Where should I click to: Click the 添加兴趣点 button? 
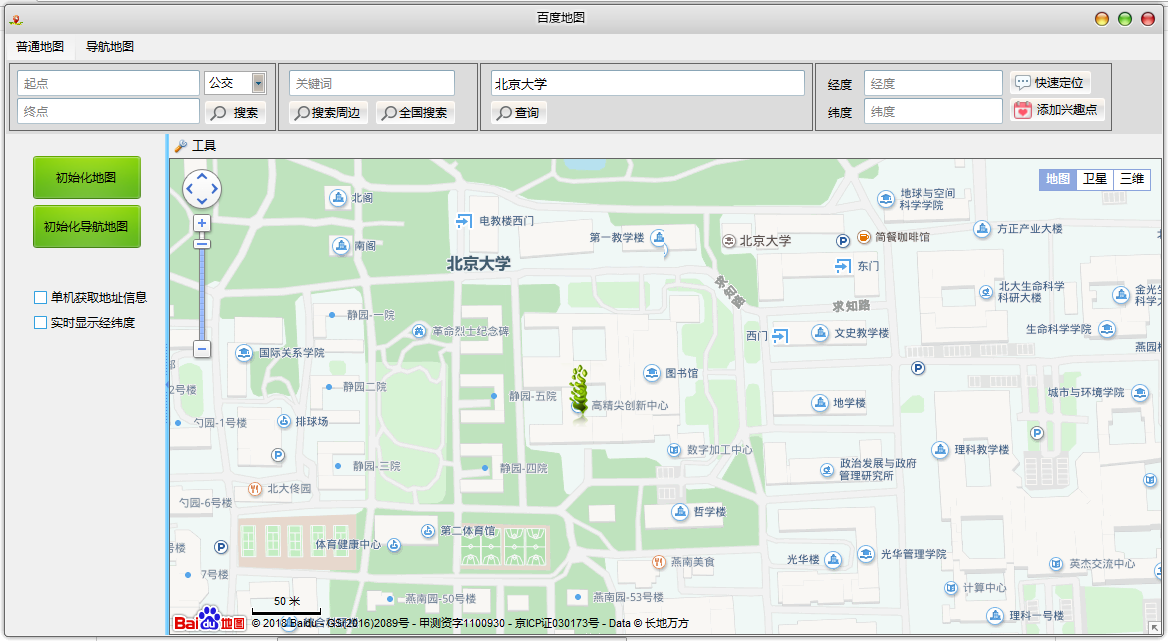[1057, 110]
